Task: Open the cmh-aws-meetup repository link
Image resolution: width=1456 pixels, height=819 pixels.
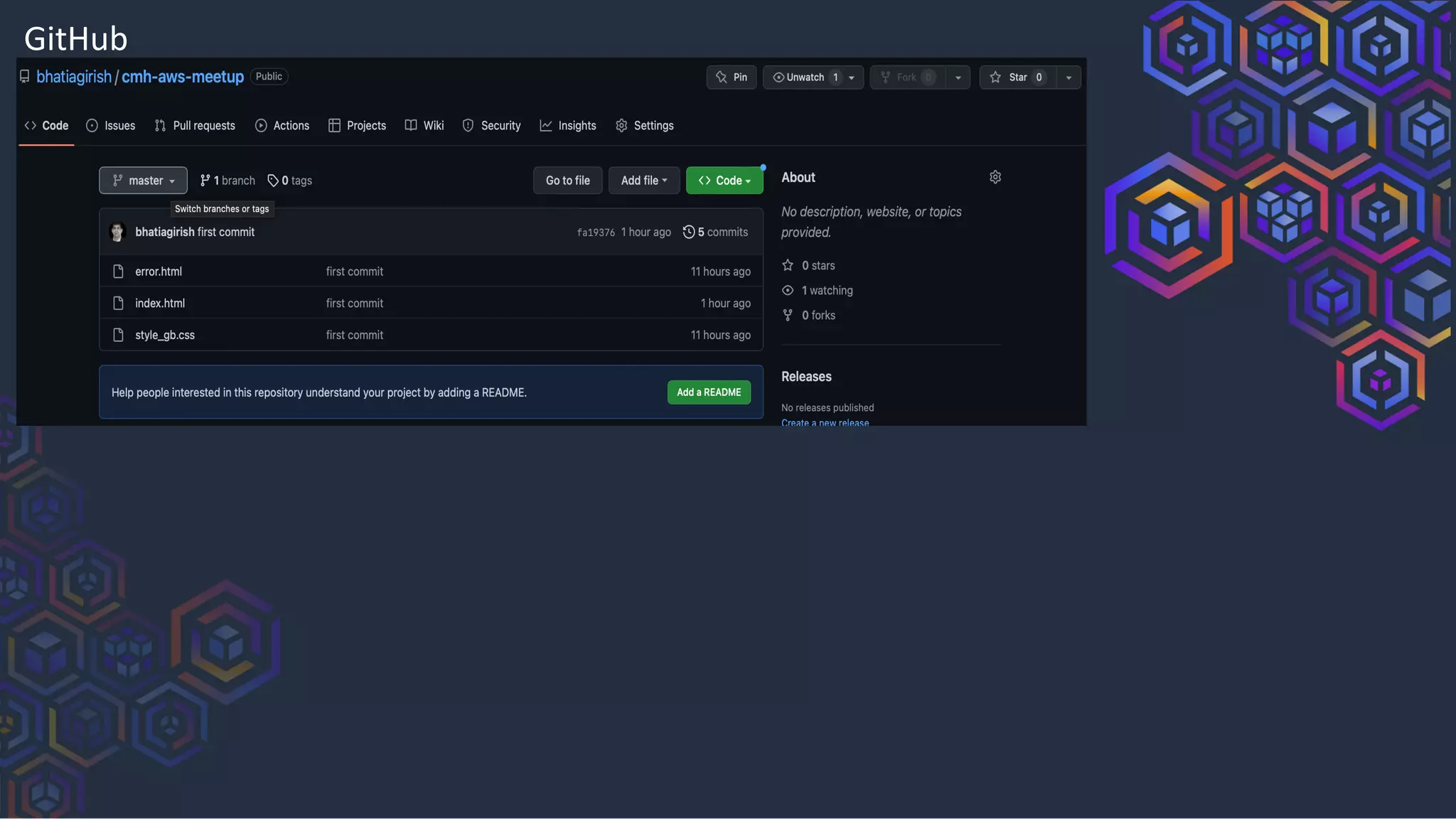Action: coord(183,77)
